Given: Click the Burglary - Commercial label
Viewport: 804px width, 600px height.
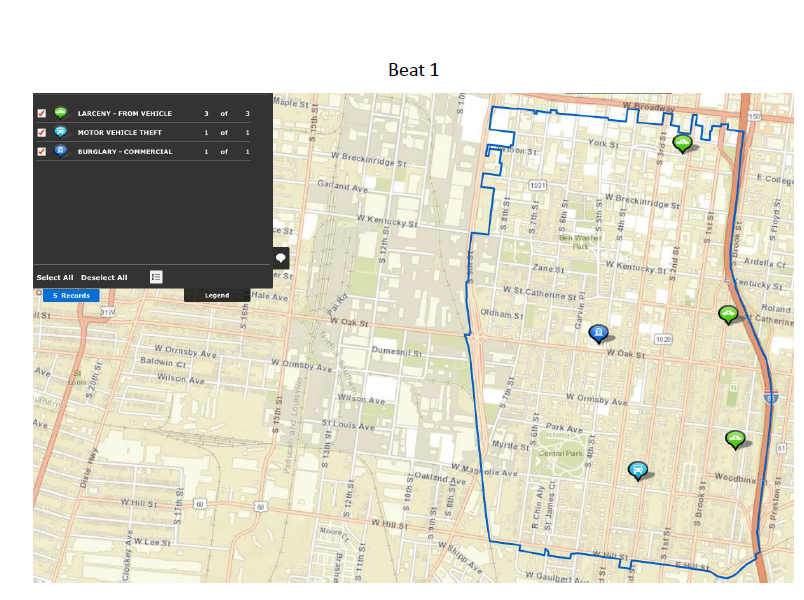Looking at the screenshot, I should pos(125,151).
